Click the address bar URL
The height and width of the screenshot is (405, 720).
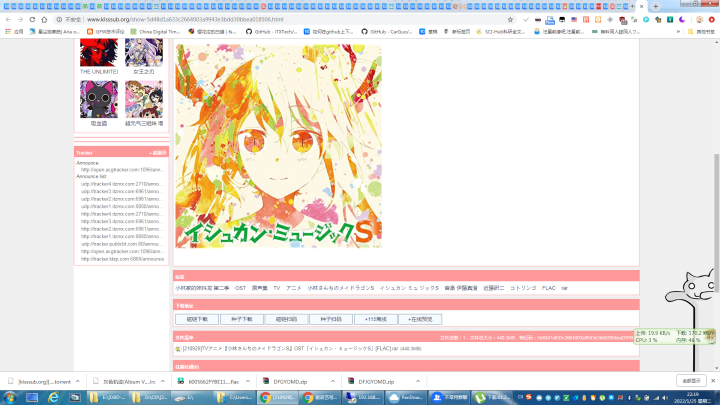click(185, 20)
